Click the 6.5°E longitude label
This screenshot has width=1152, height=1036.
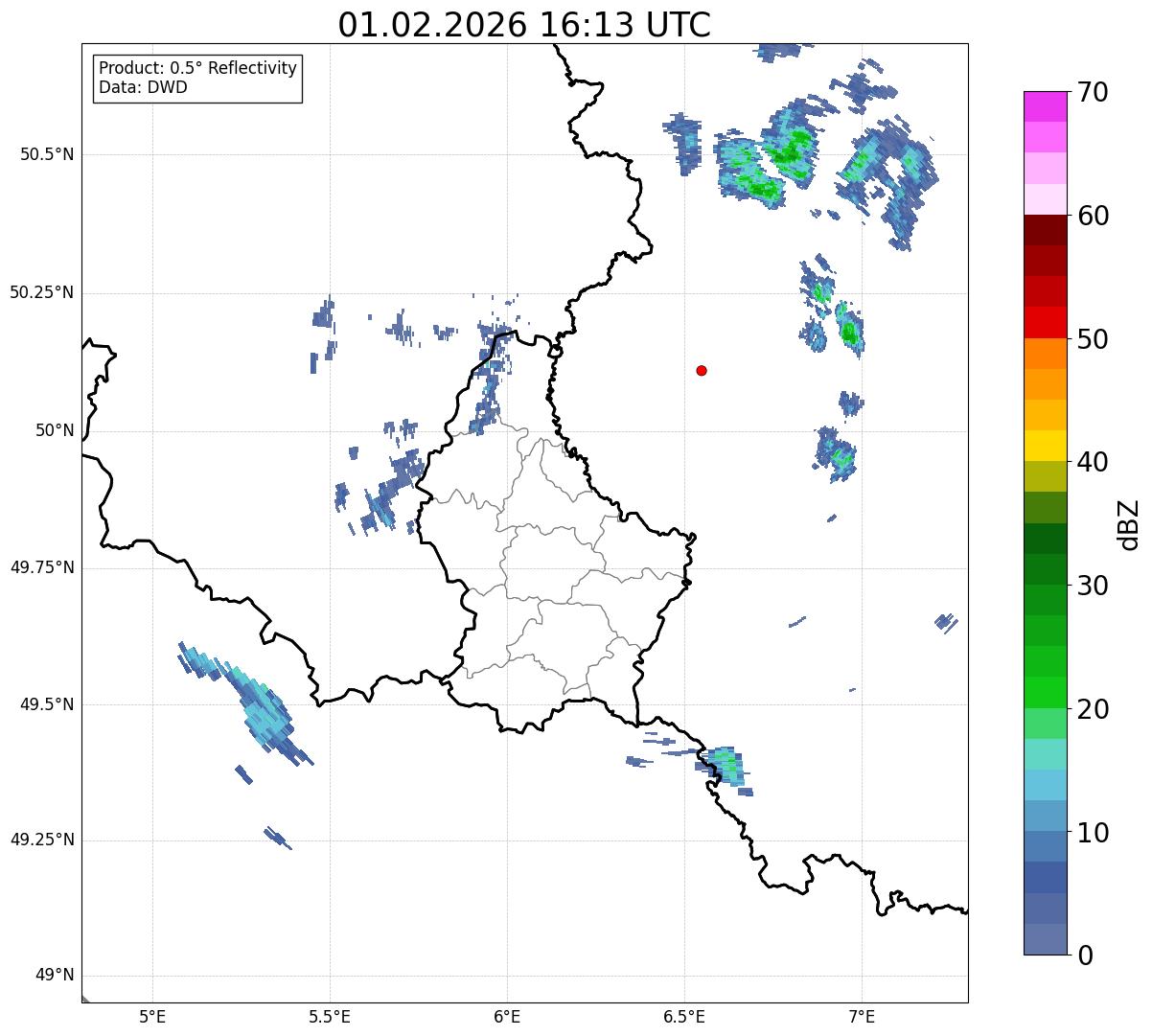[684, 1017]
